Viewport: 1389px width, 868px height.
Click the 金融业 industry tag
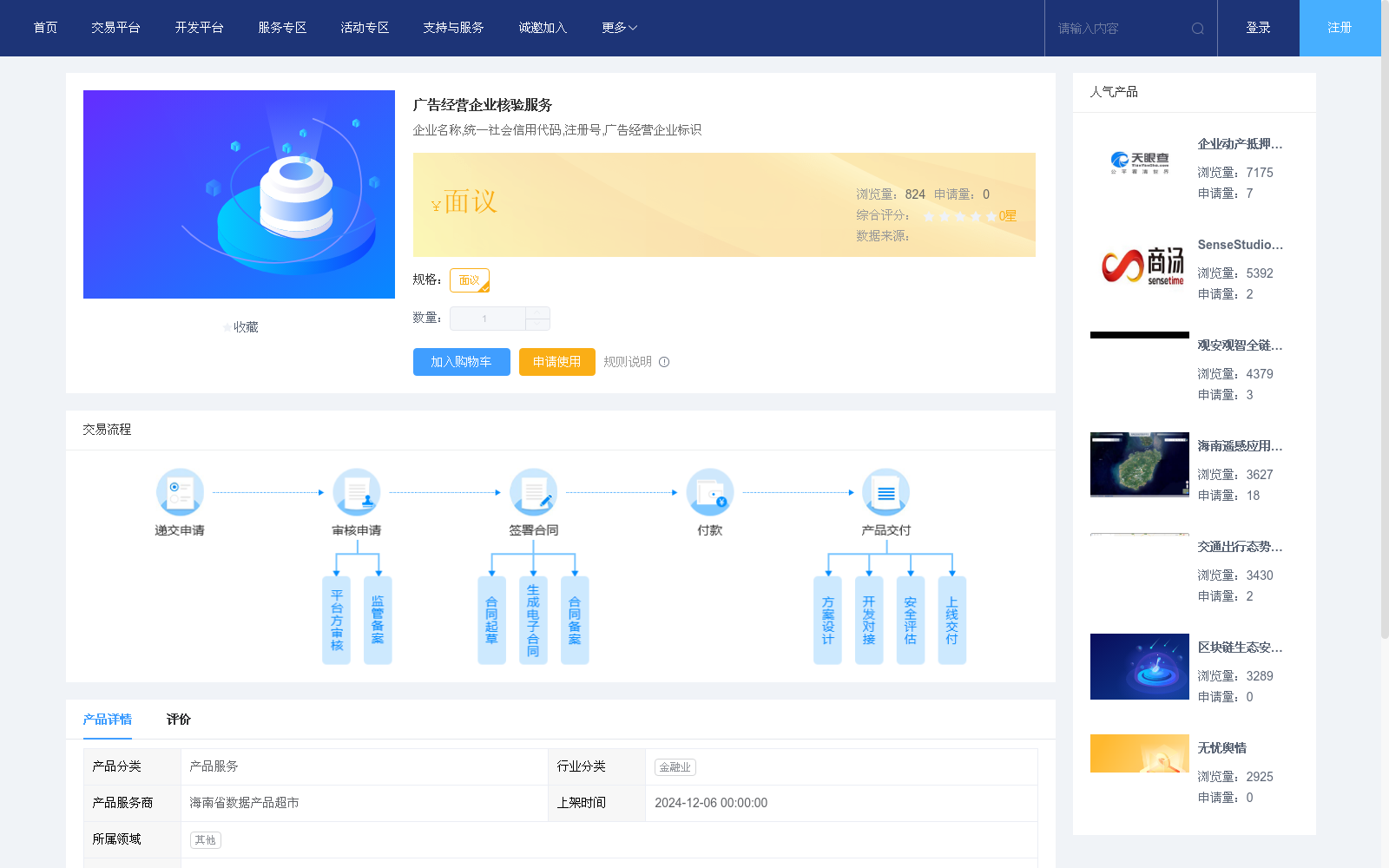[x=675, y=767]
